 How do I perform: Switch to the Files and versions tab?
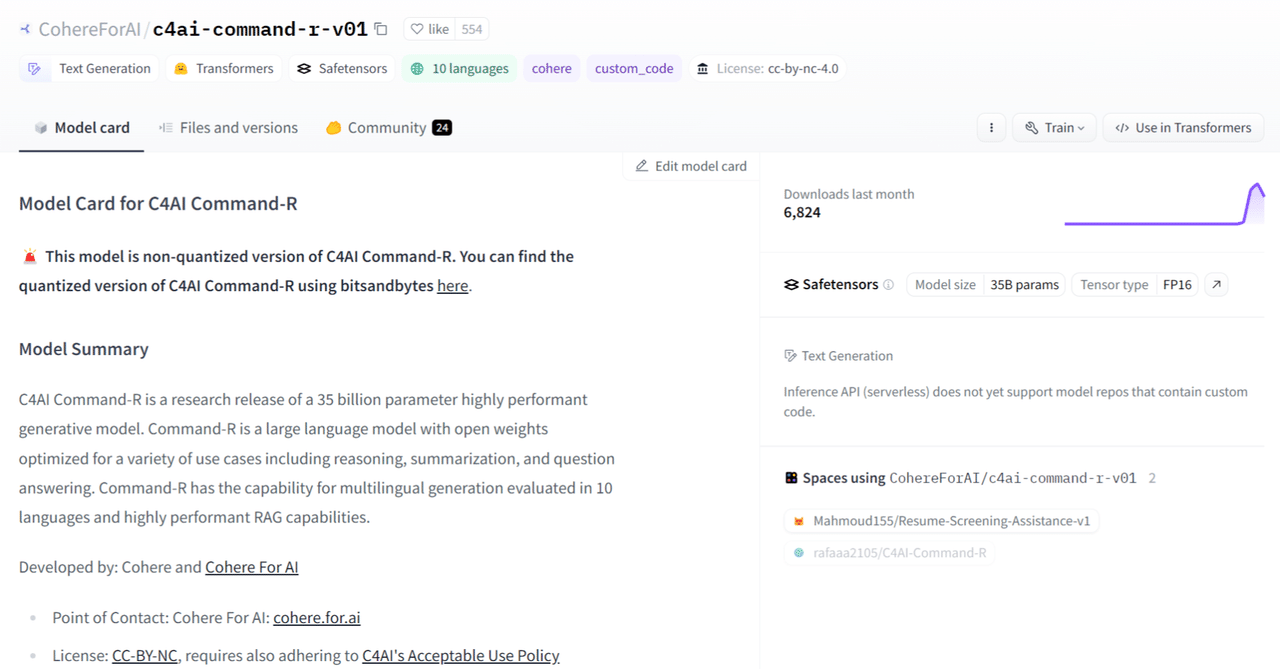(x=228, y=128)
